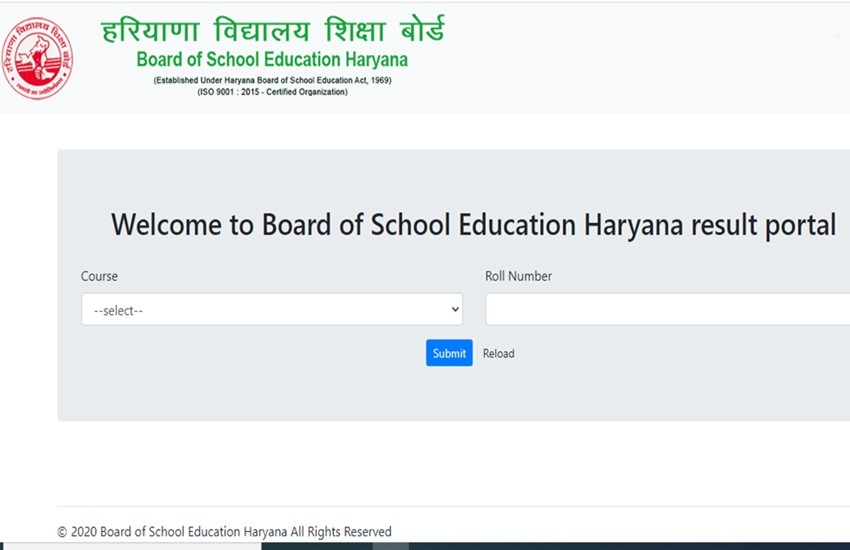The image size is (850, 550).
Task: Click the Roll Number field label
Action: 518,276
